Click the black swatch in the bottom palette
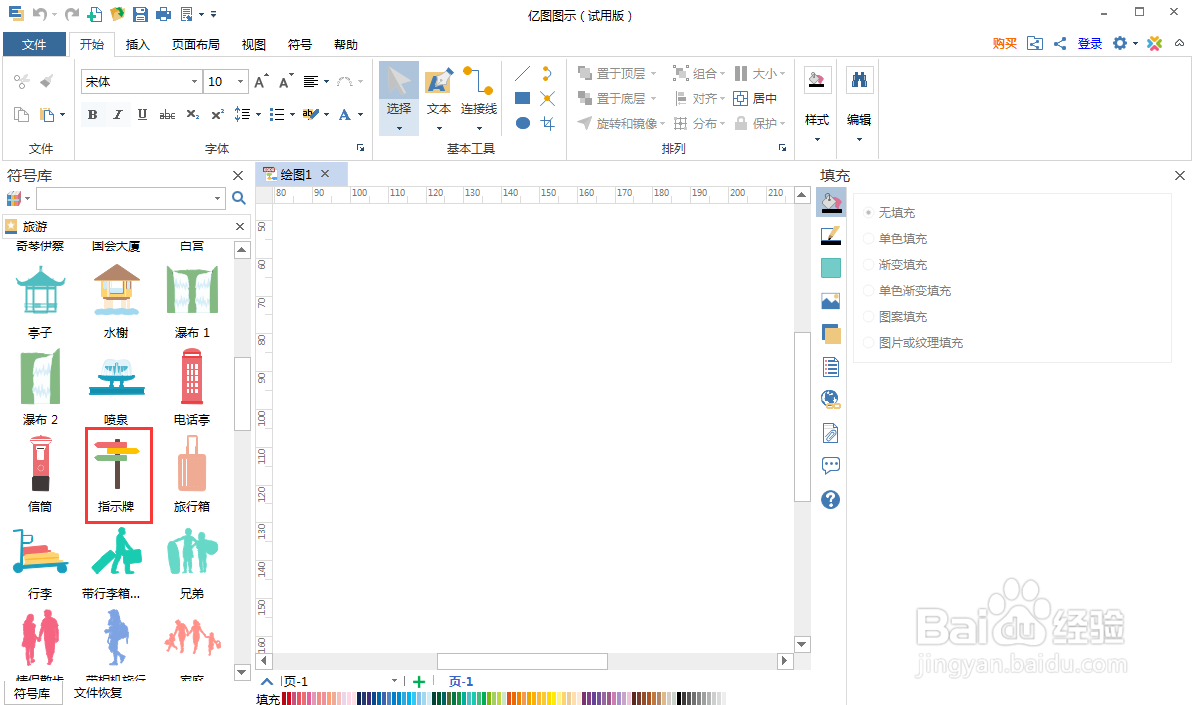This screenshot has height=705, width=1194. [x=679, y=698]
